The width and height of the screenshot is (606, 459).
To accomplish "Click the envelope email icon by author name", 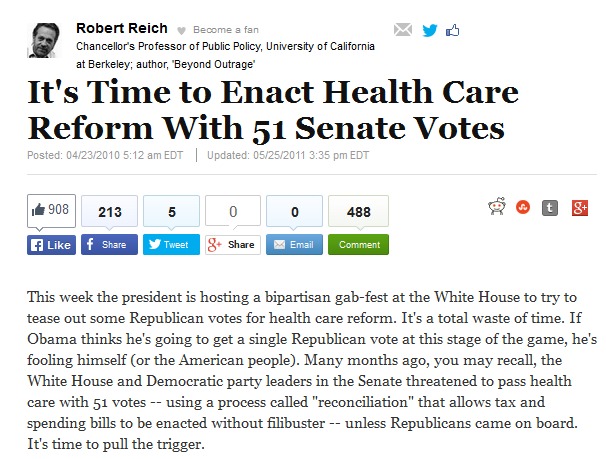I will click(x=403, y=29).
